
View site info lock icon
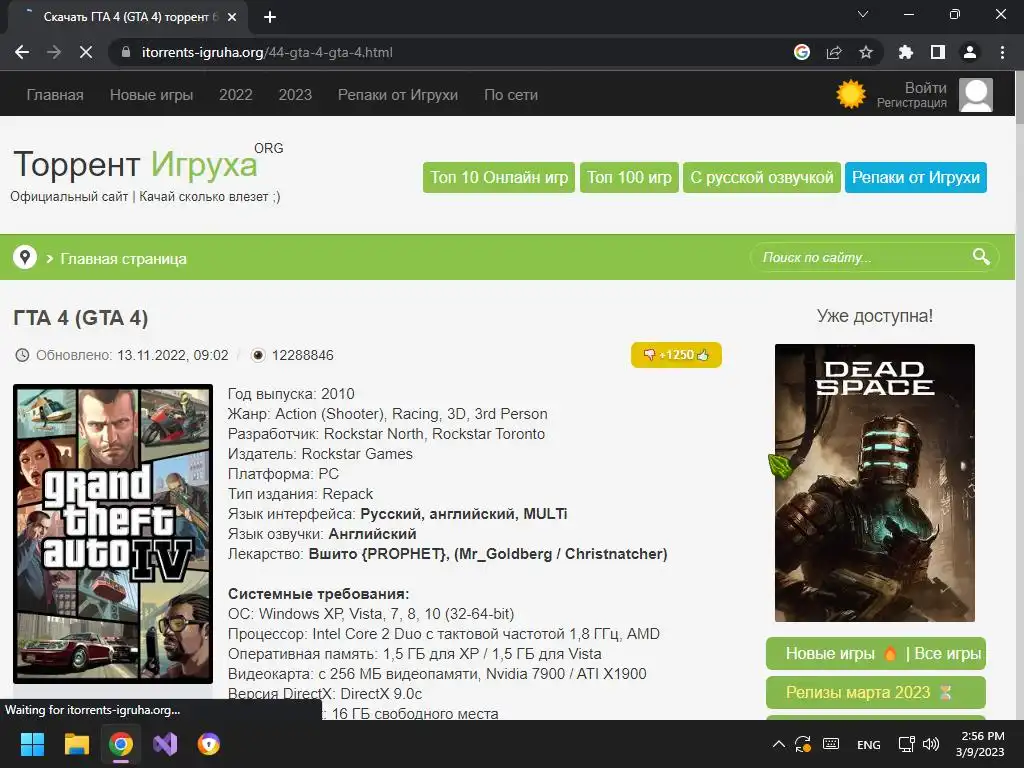tap(126, 52)
